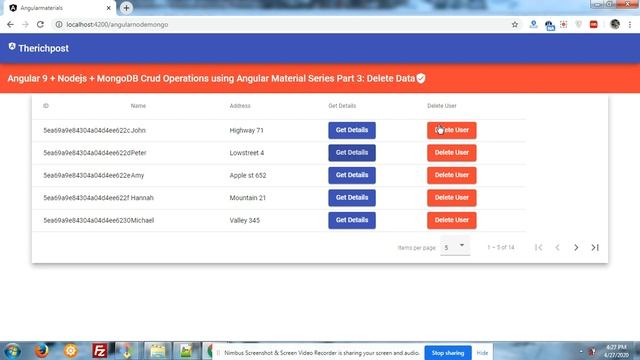Open the Chrome profile avatar
The height and width of the screenshot is (360, 640).
click(615, 24)
